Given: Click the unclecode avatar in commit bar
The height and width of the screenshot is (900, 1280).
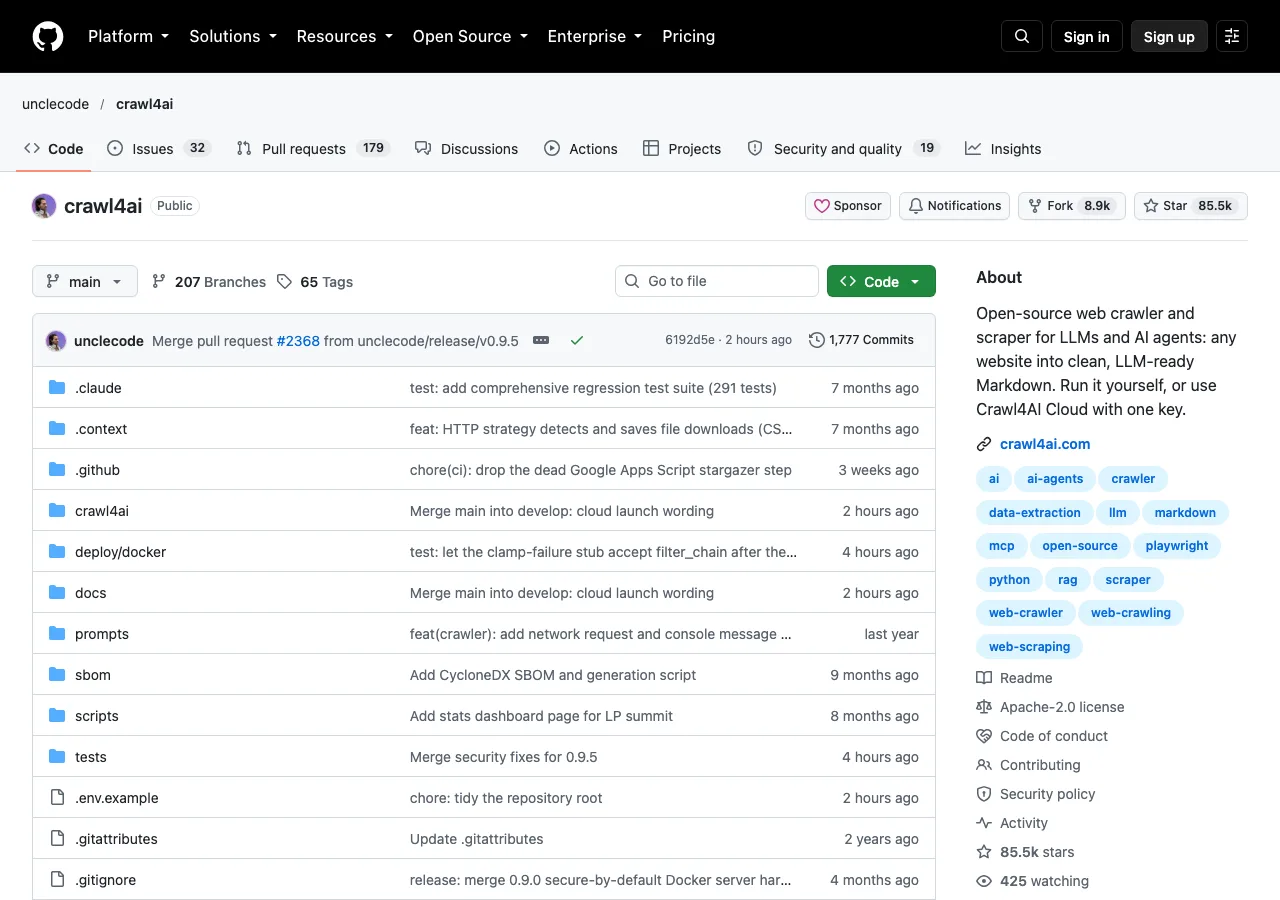Looking at the screenshot, I should pos(56,340).
